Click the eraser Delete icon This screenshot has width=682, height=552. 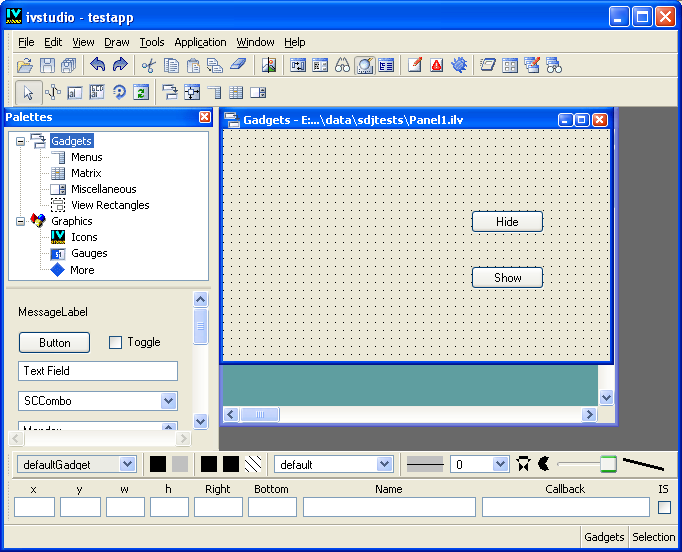236,66
